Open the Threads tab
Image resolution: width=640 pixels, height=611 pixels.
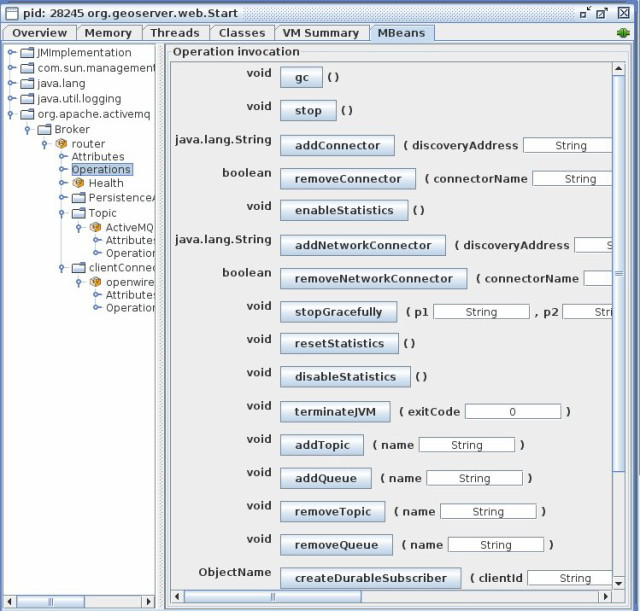175,33
